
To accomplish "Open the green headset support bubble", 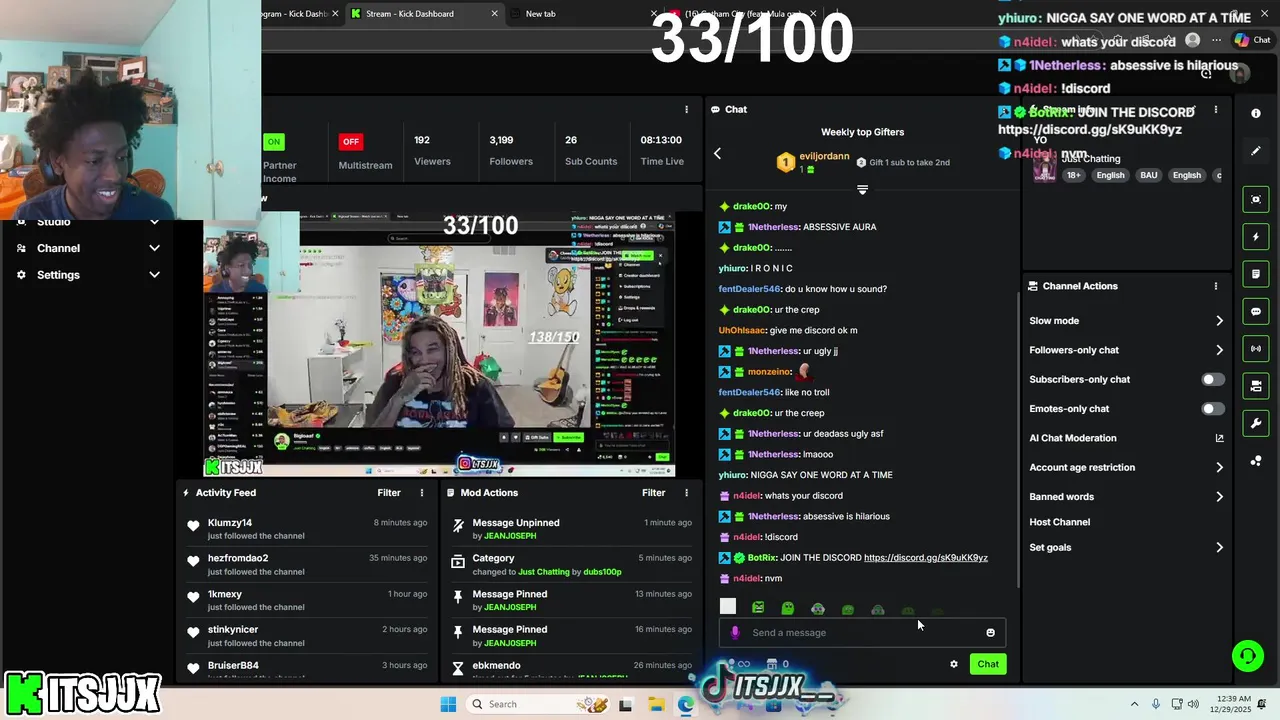I will pyautogui.click(x=1247, y=656).
